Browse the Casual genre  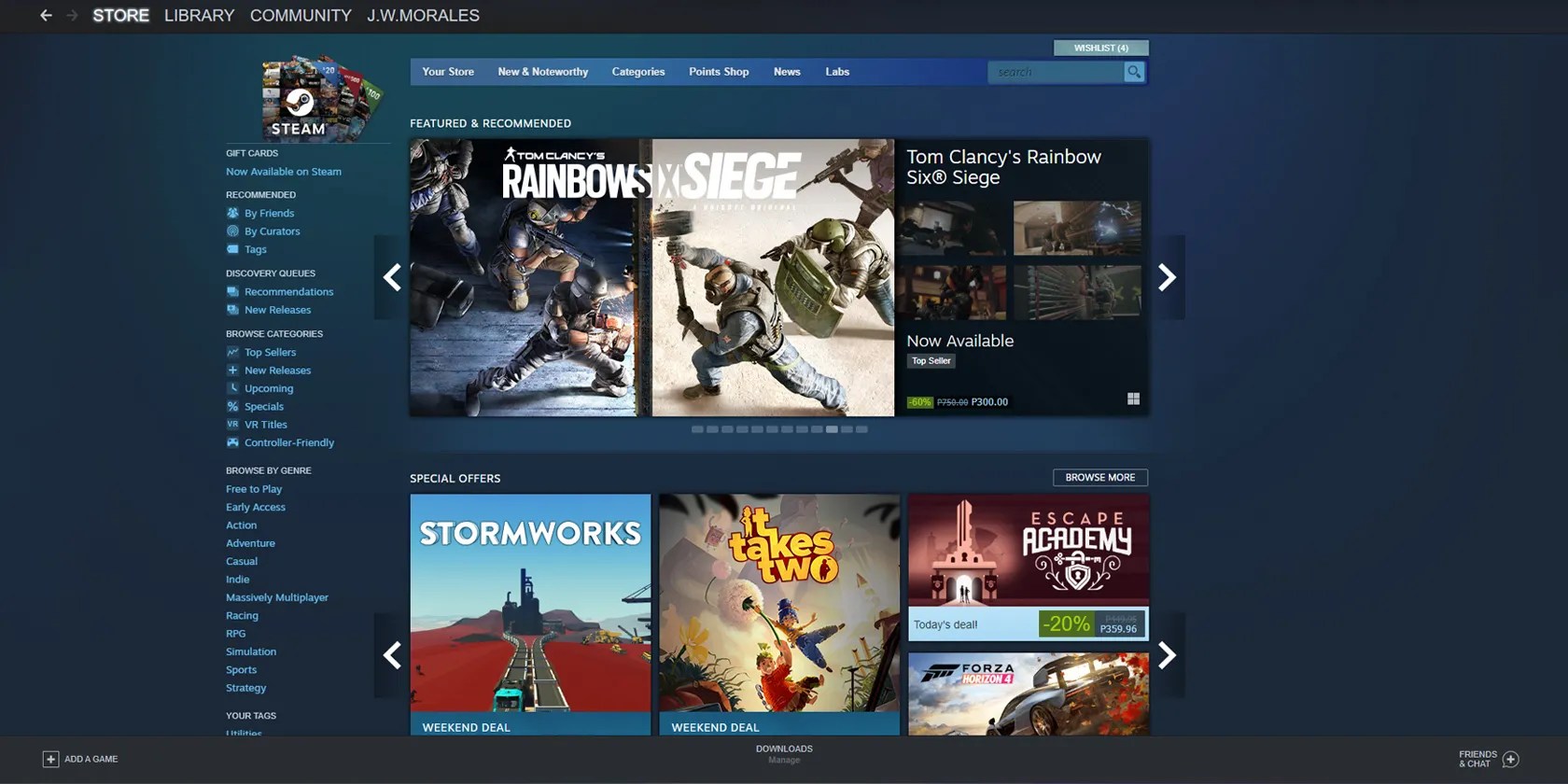[242, 562]
